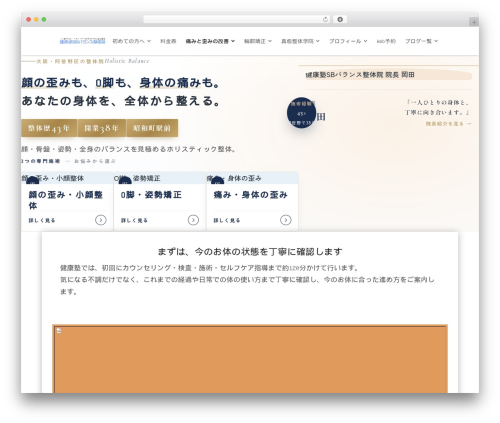Open the ブログ一覧 menu item
This screenshot has width=500, height=423.
(x=418, y=41)
